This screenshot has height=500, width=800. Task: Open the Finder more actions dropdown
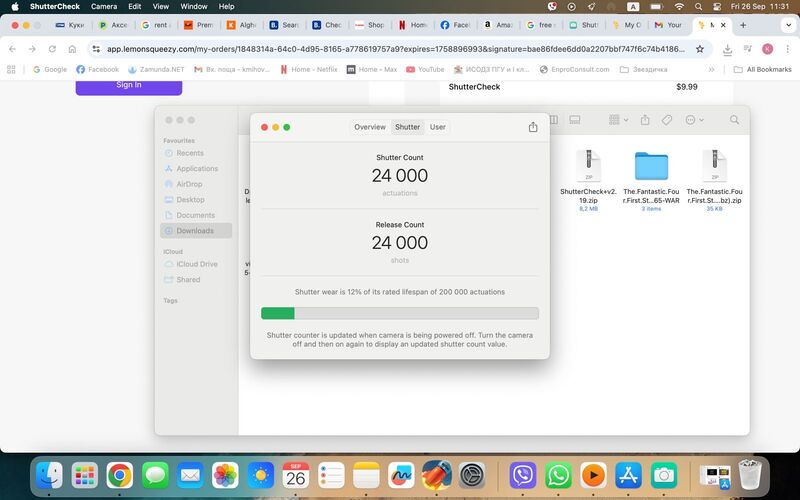click(693, 120)
